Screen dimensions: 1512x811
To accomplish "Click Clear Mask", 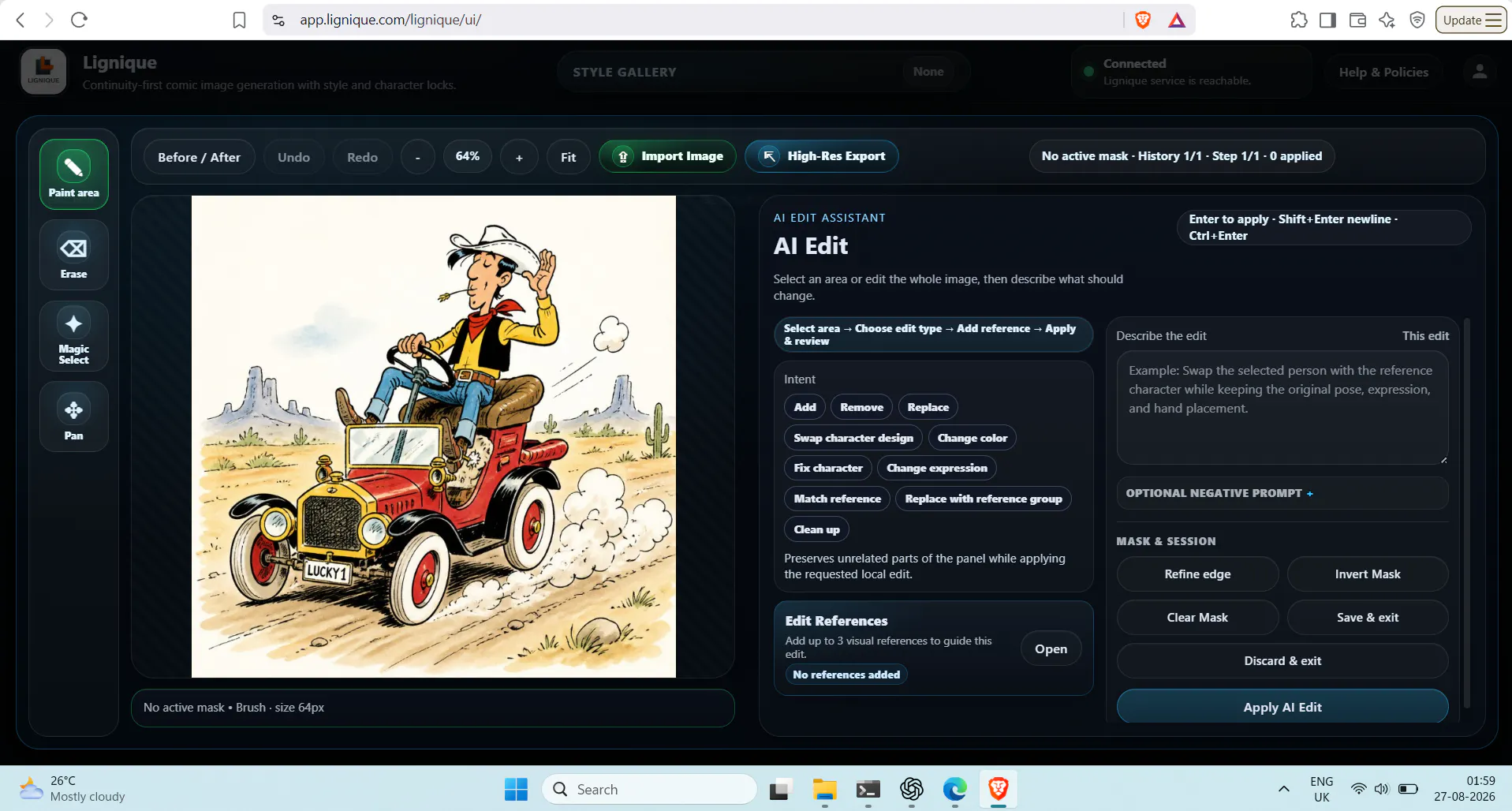I will click(x=1197, y=618).
